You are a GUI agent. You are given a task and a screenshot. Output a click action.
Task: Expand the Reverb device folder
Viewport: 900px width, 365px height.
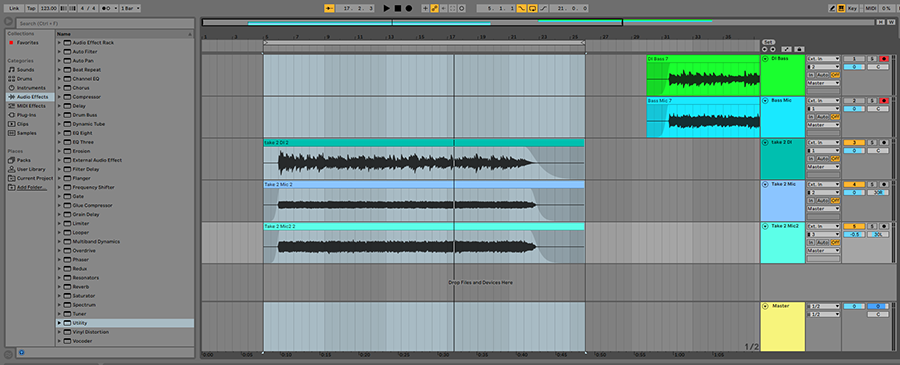click(59, 287)
